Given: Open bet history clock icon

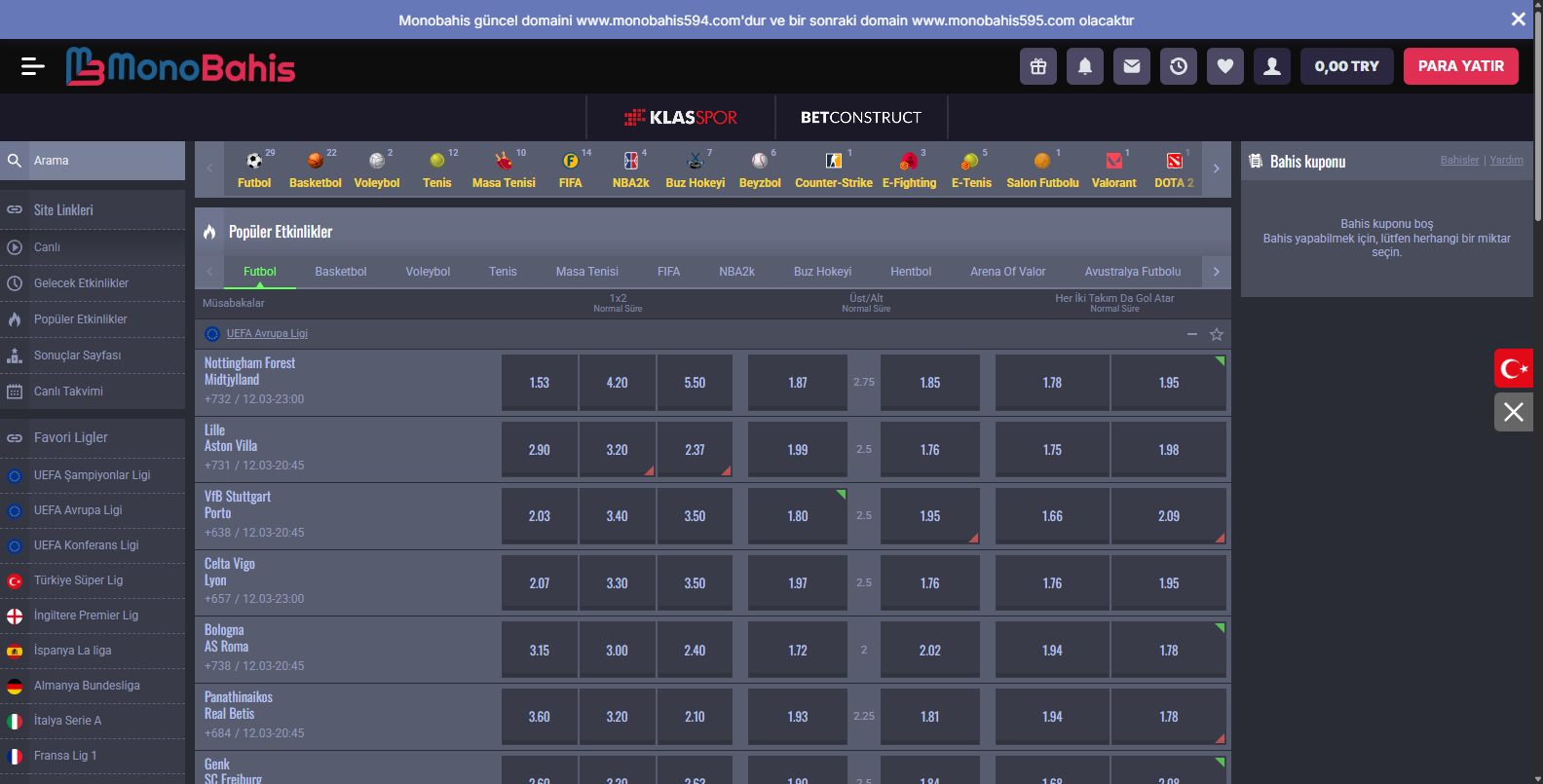Looking at the screenshot, I should (x=1179, y=66).
